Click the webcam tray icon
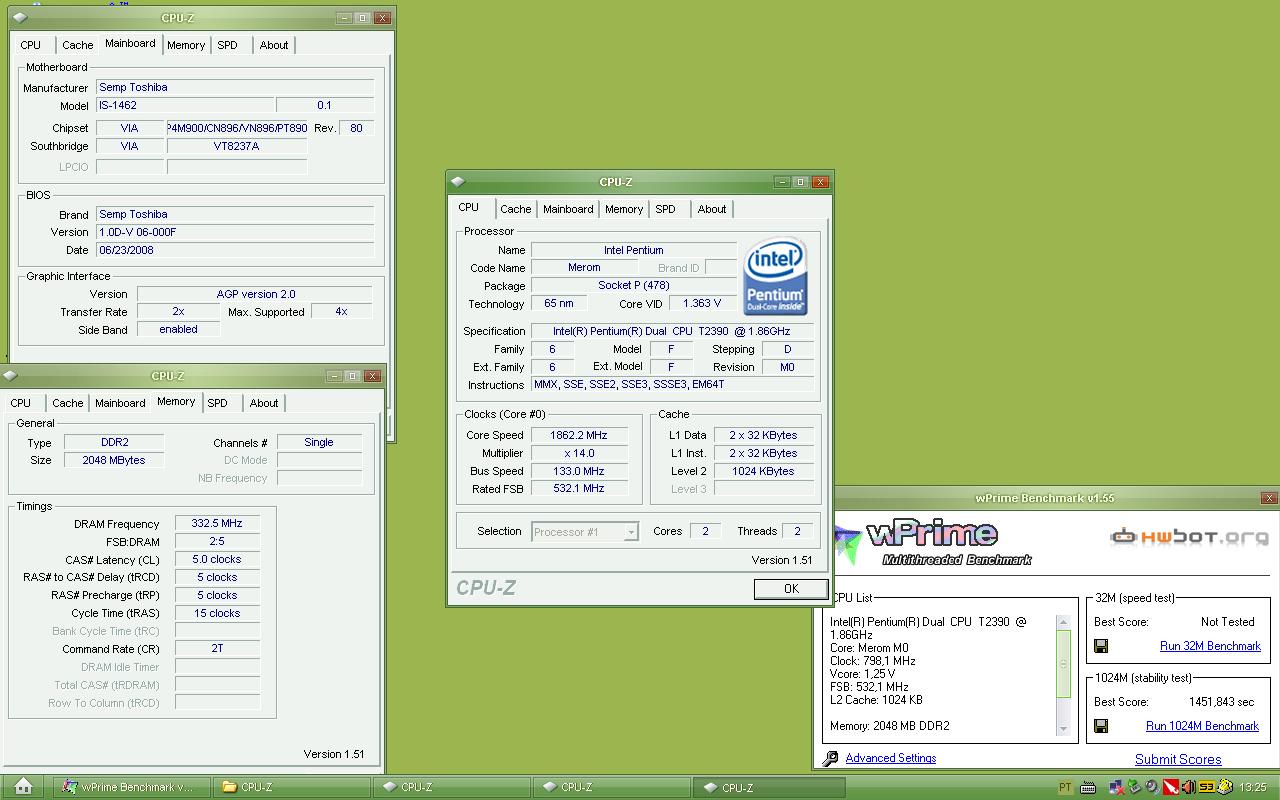 (1152, 787)
